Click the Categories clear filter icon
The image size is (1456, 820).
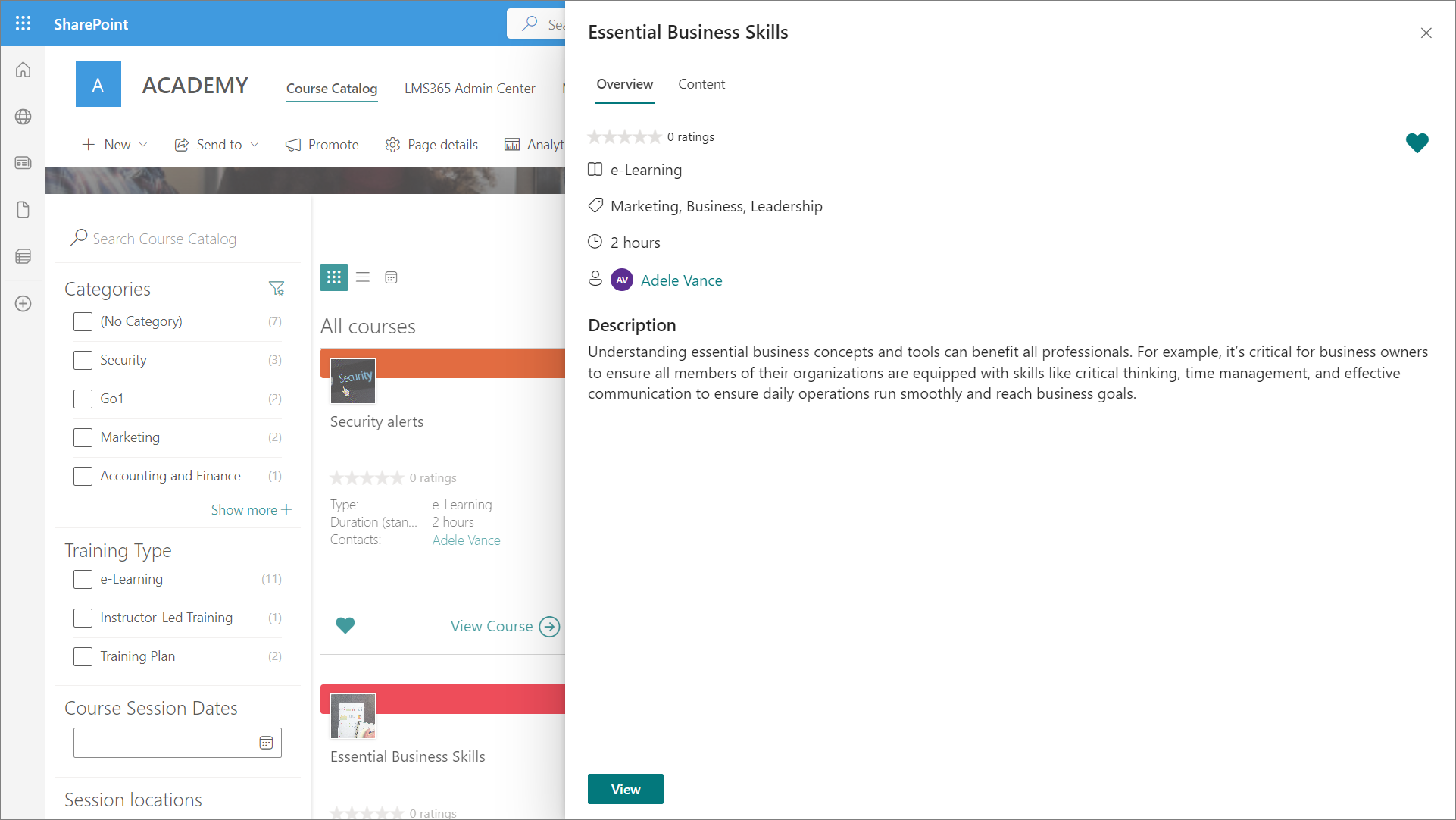point(277,289)
